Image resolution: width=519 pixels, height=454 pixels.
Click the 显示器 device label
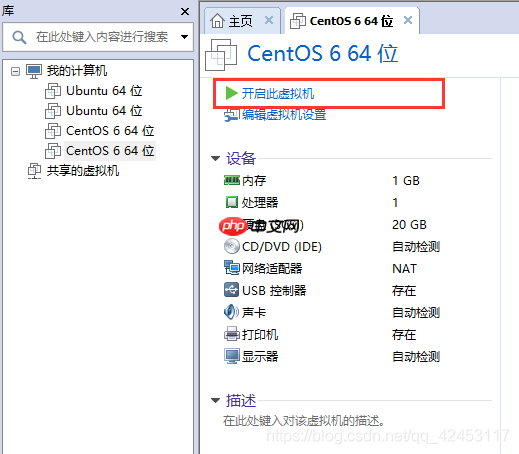260,357
